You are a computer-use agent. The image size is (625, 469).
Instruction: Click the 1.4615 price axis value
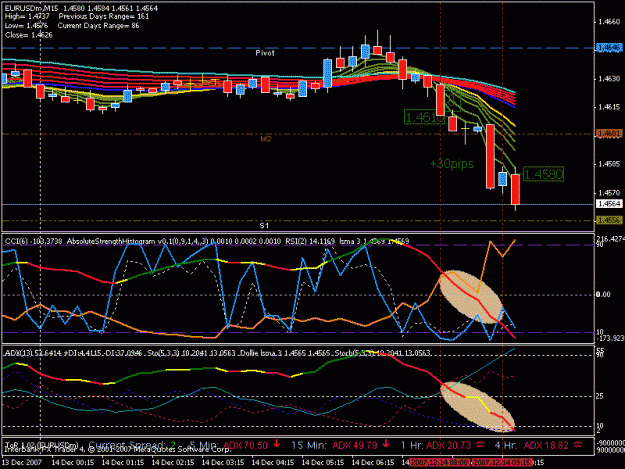(x=609, y=107)
